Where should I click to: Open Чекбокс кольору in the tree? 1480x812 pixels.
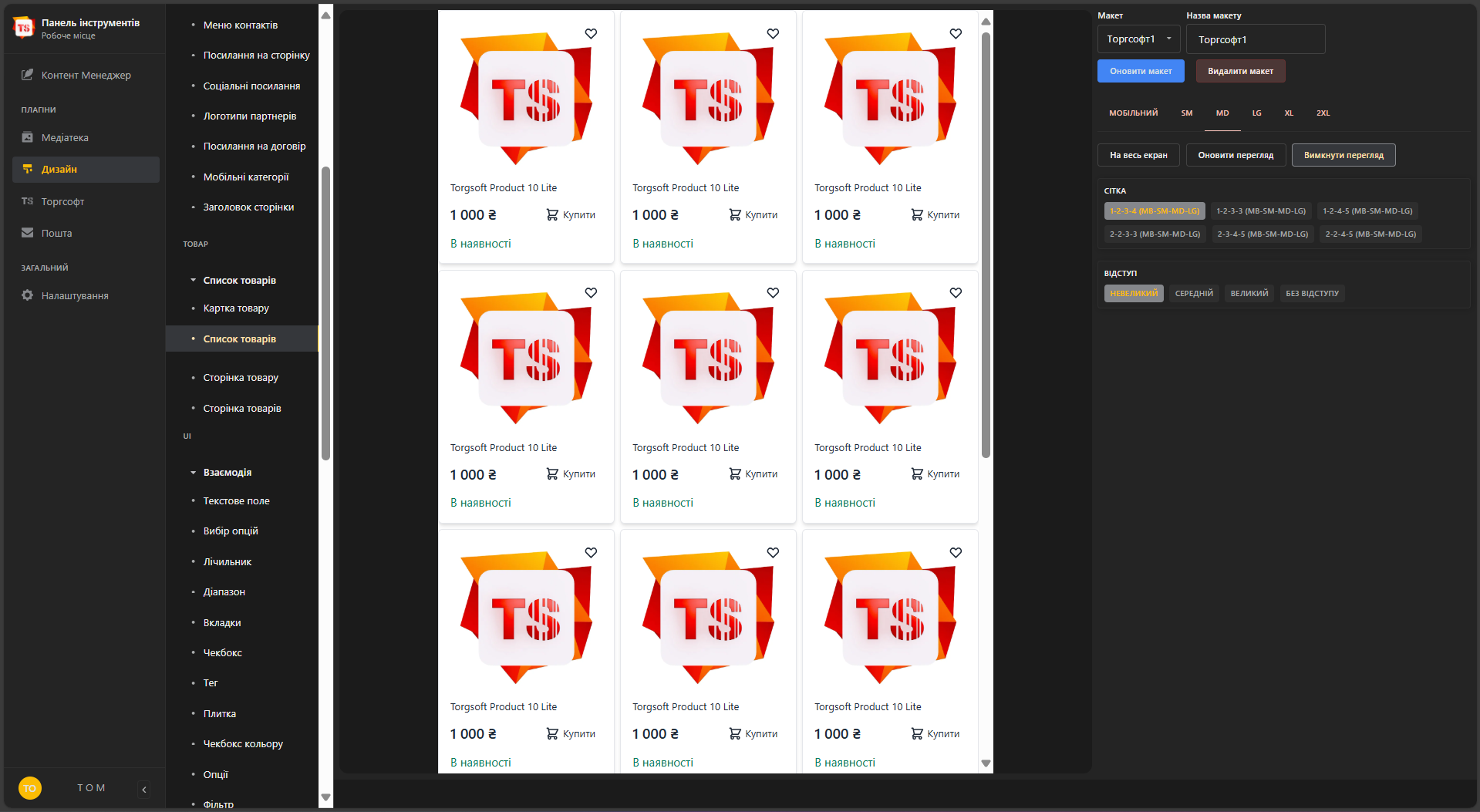[x=243, y=743]
